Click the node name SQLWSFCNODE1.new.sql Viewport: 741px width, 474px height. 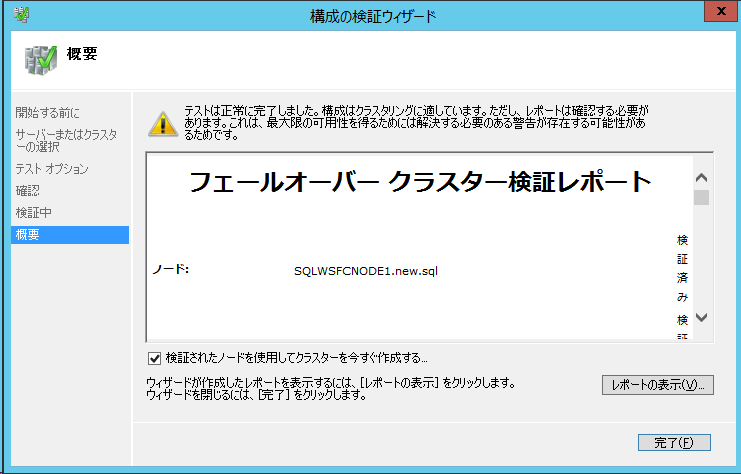(x=366, y=270)
